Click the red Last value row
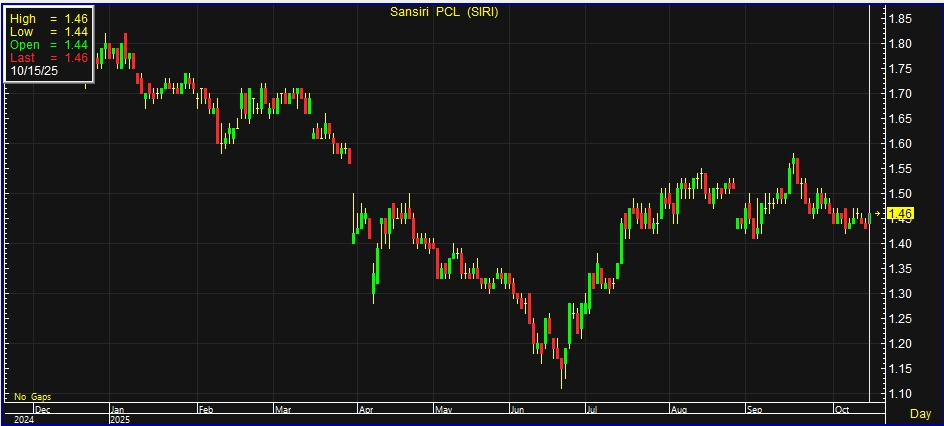This screenshot has width=944, height=426. pyautogui.click(x=50, y=58)
